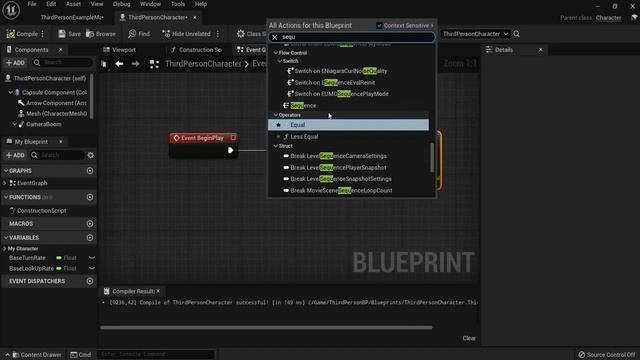Close the Components panel

pos(61,50)
